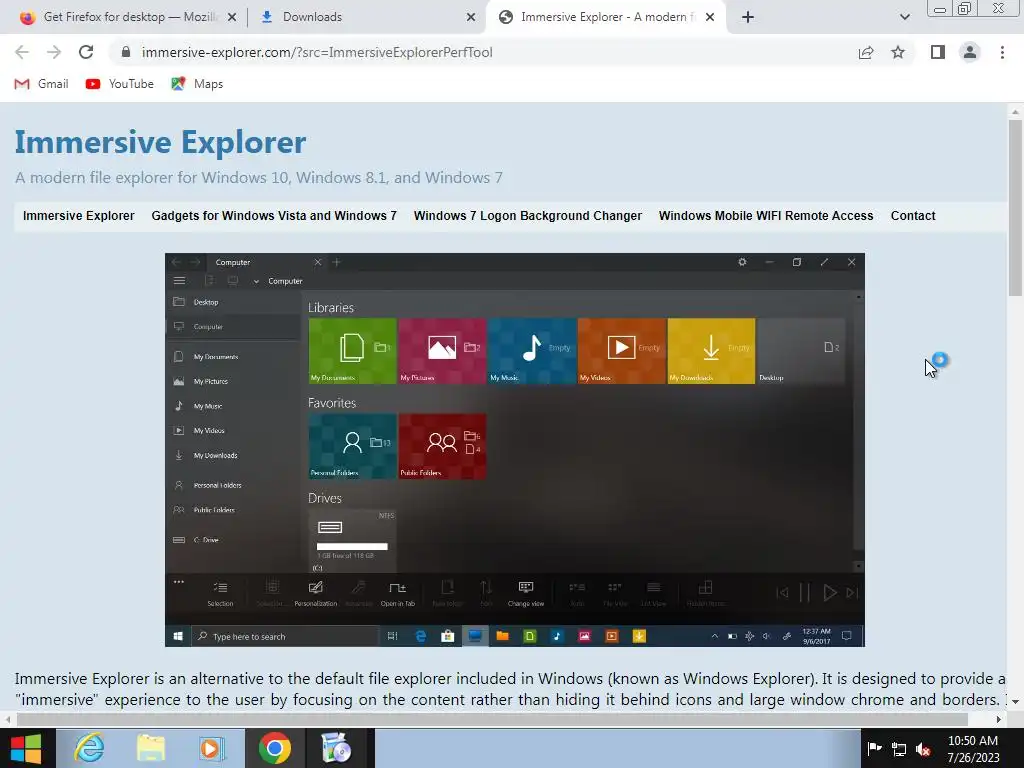The height and width of the screenshot is (768, 1024).
Task: Open the taskbar clock showing 10:50 AM
Action: tap(973, 749)
